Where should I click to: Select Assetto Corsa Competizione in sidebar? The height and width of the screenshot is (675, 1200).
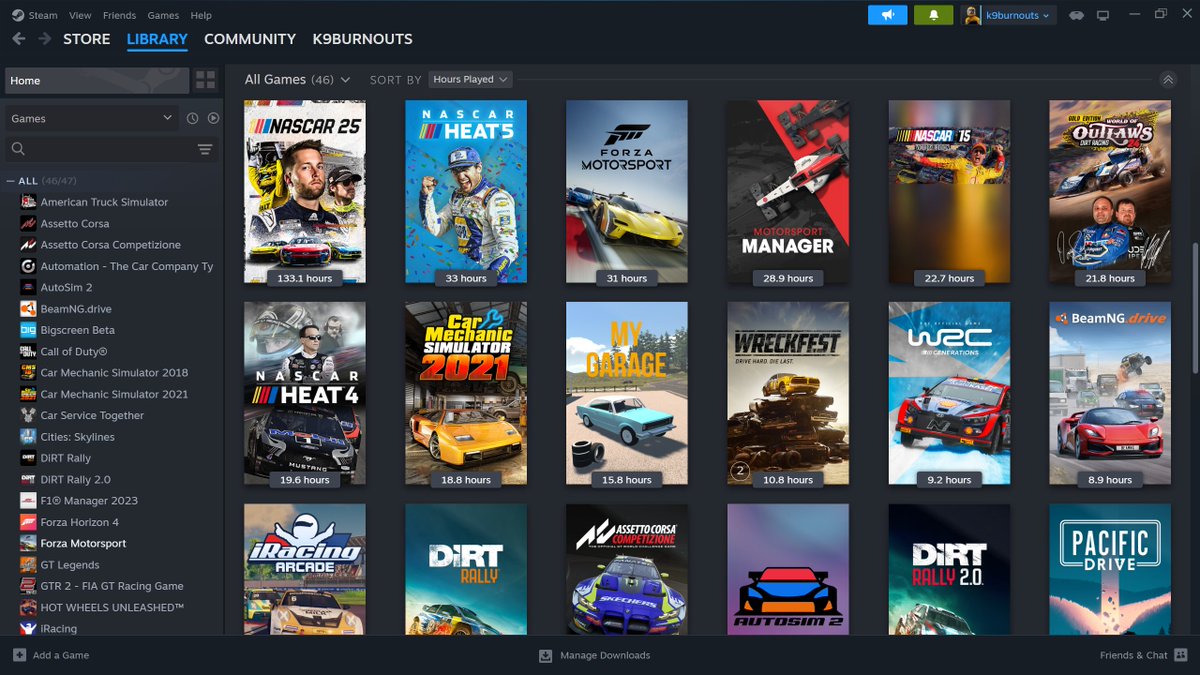111,245
